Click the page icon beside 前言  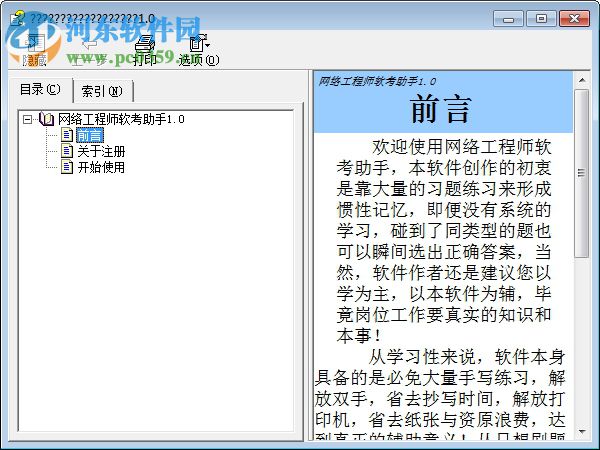67,135
